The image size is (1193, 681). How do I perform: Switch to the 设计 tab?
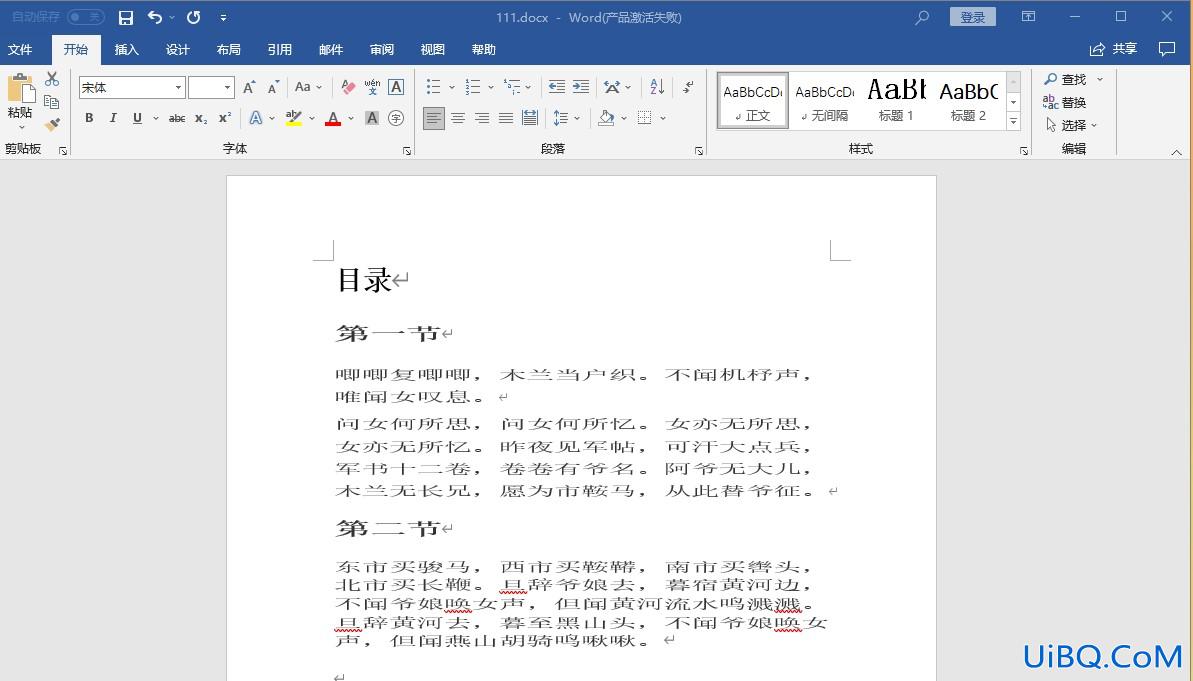point(177,49)
